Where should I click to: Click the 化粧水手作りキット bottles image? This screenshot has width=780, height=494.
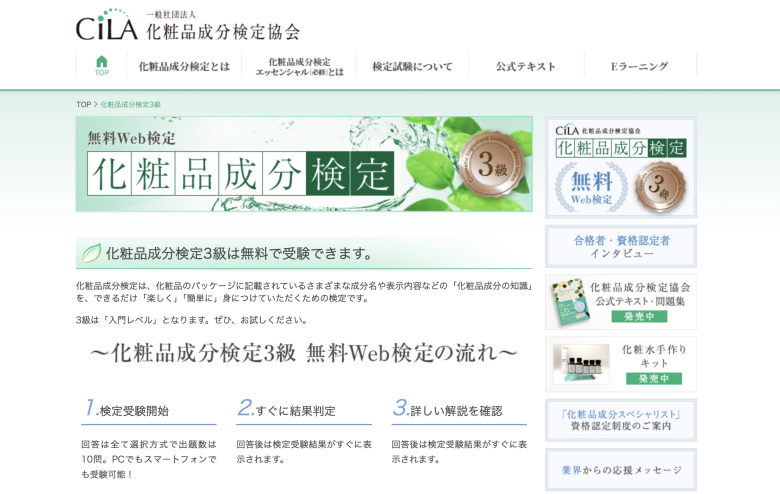(x=581, y=364)
